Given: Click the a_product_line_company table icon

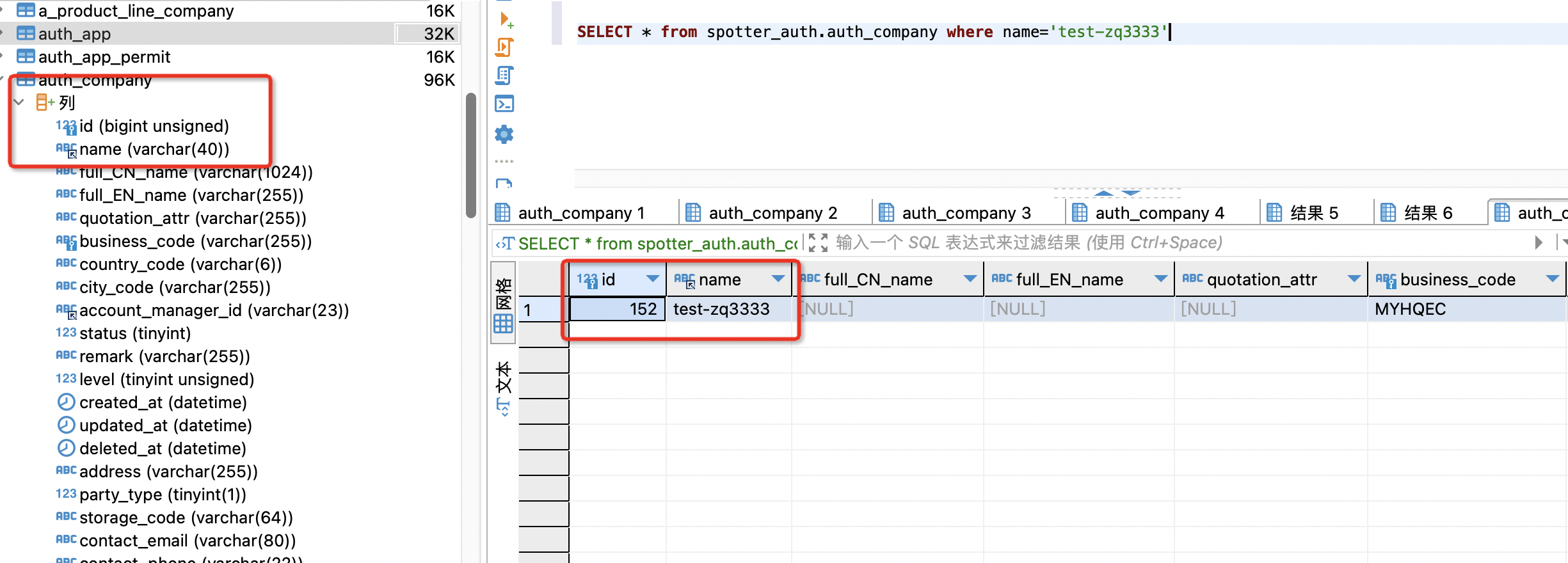Looking at the screenshot, I should point(26,10).
